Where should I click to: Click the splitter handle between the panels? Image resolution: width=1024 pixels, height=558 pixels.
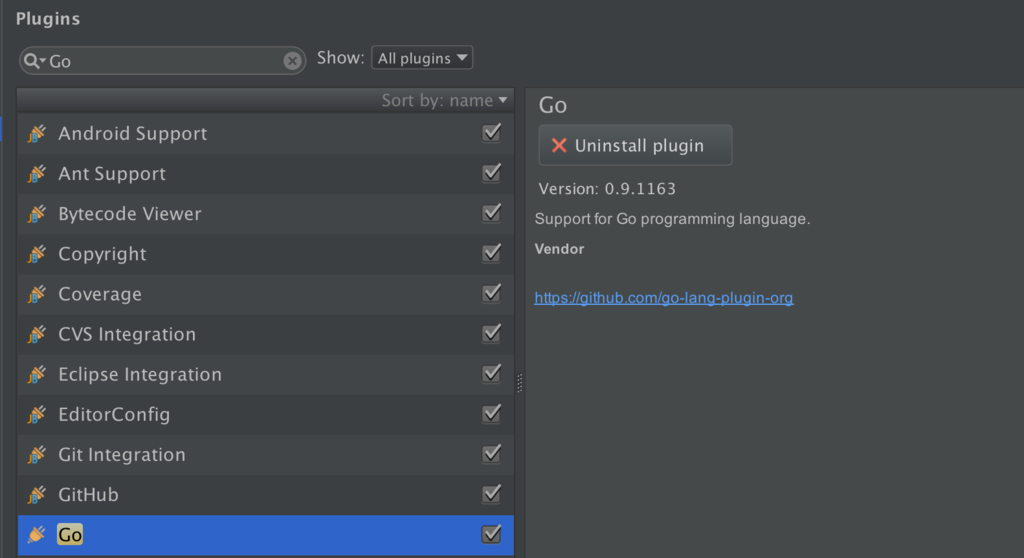tap(520, 383)
